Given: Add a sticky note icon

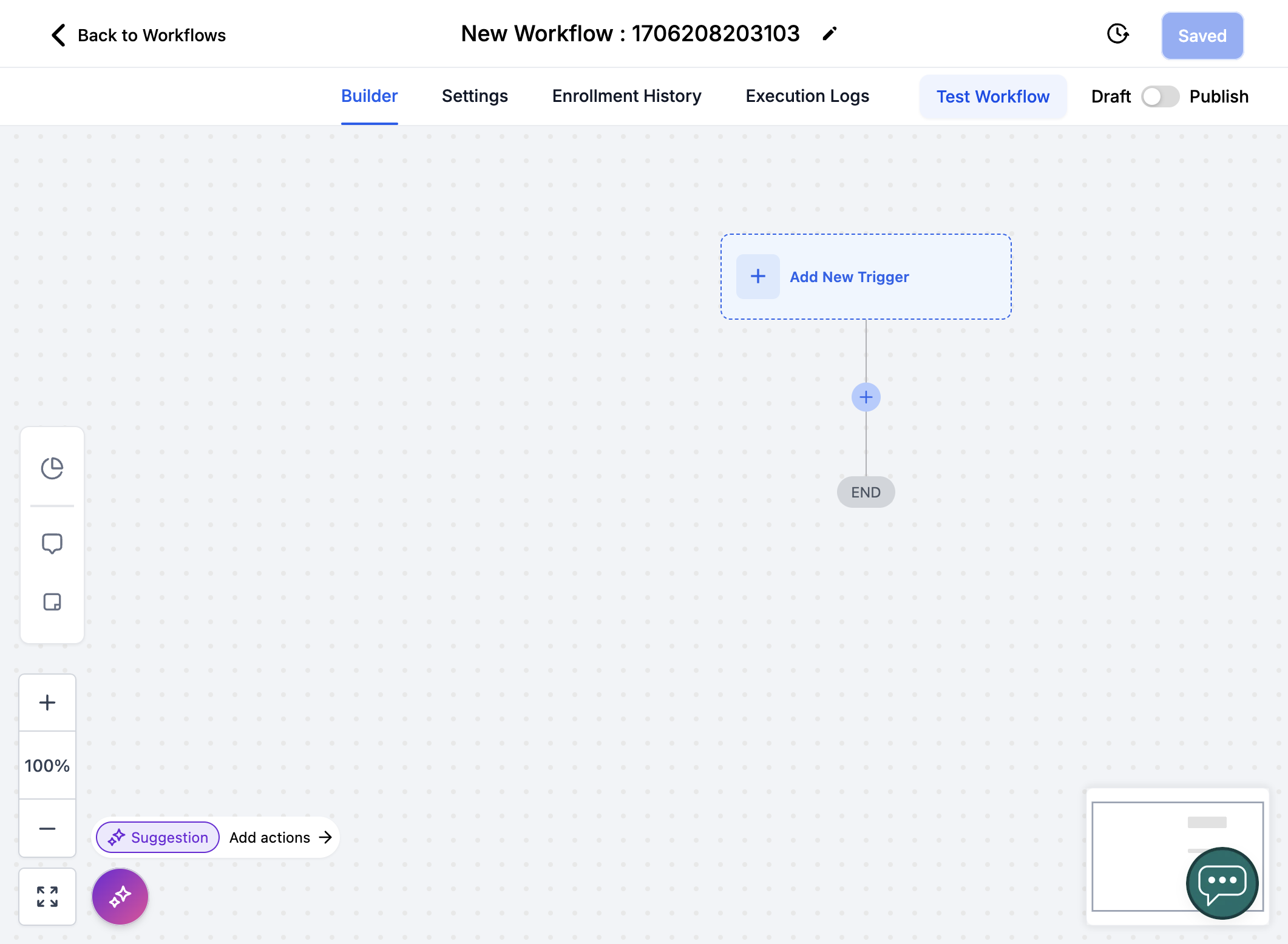Looking at the screenshot, I should [x=52, y=602].
